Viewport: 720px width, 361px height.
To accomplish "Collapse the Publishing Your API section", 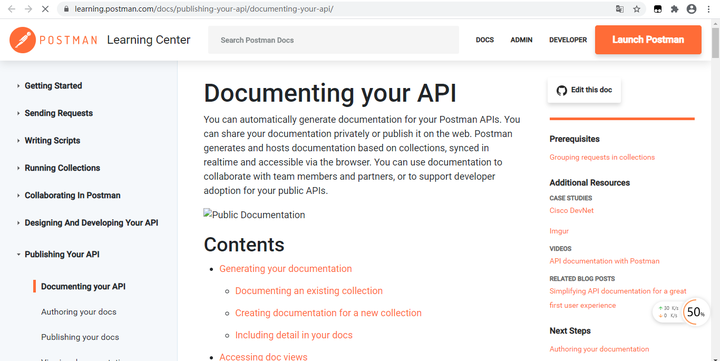I will point(62,254).
